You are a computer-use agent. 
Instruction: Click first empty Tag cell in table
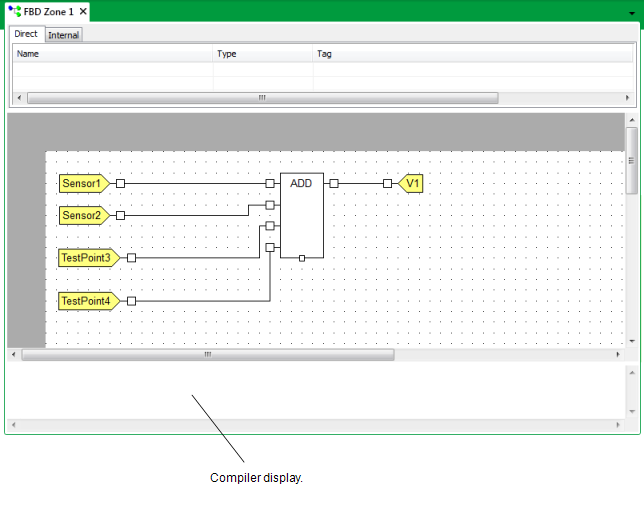click(473, 69)
